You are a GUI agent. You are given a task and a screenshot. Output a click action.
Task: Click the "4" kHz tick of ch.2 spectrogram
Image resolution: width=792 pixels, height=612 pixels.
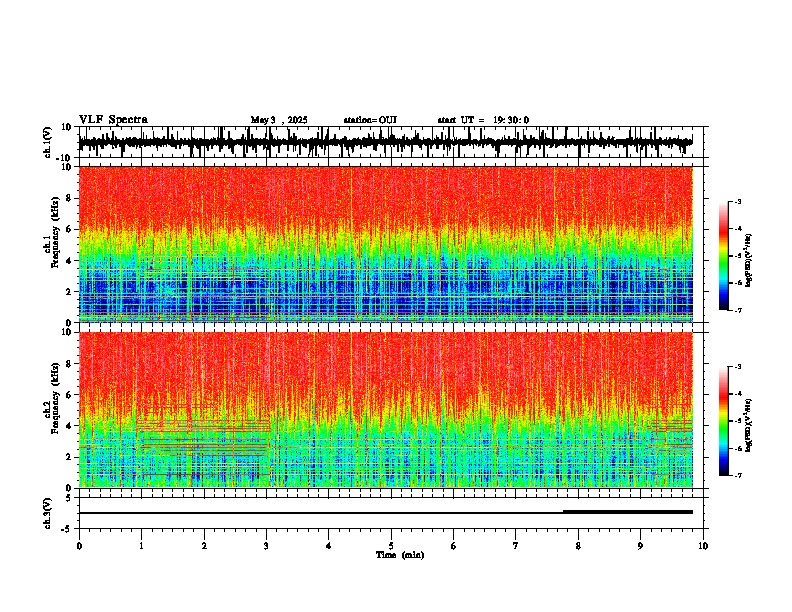pos(70,426)
